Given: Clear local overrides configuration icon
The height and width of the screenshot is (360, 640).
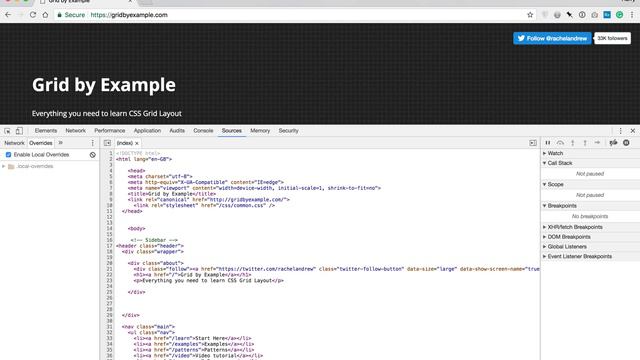Looking at the screenshot, I should click(x=93, y=155).
